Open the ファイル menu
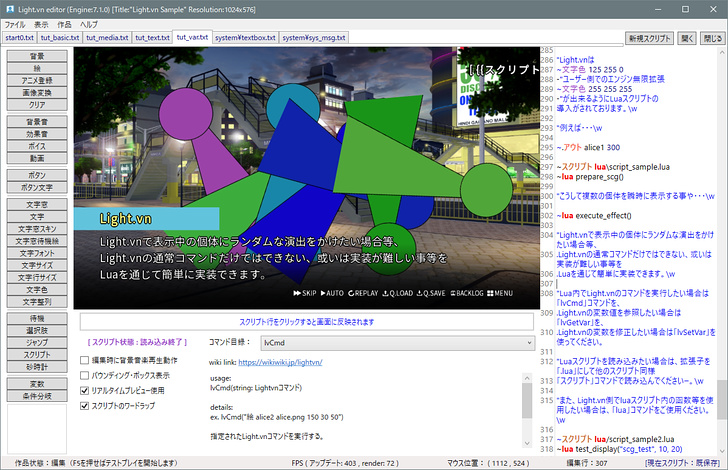The height and width of the screenshot is (470, 728). (x=15, y=25)
